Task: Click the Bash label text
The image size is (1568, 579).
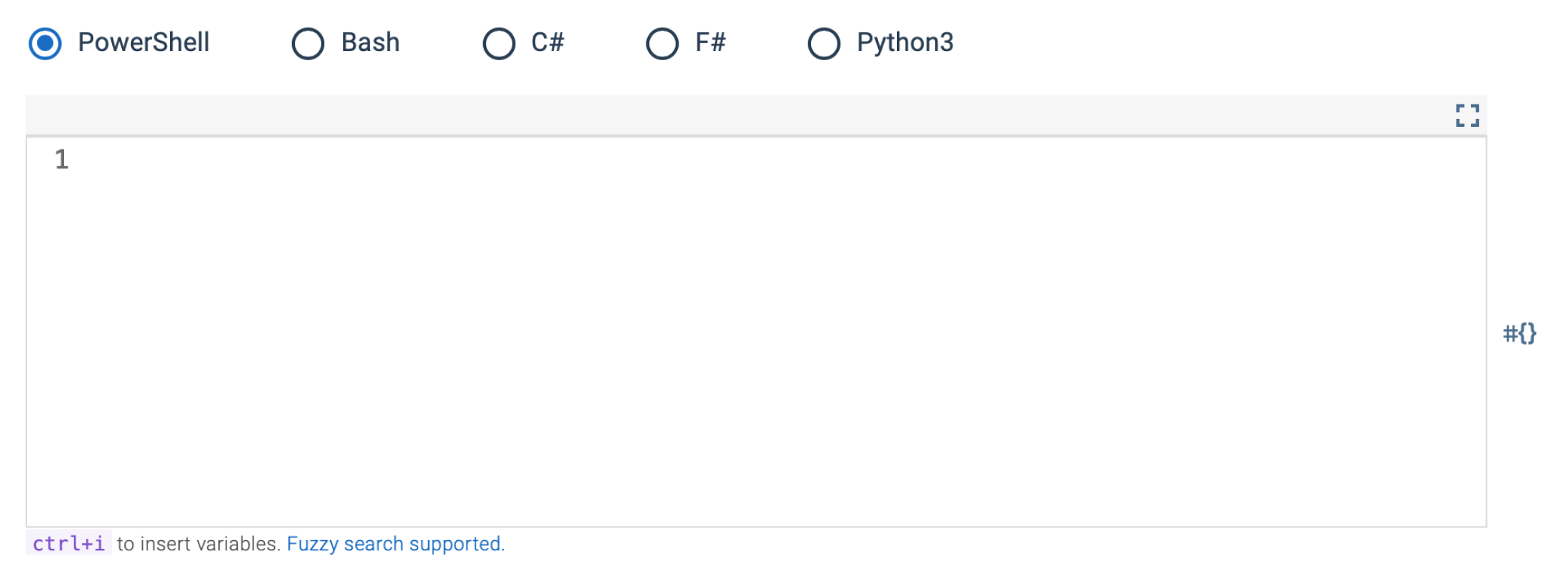Action: click(369, 43)
